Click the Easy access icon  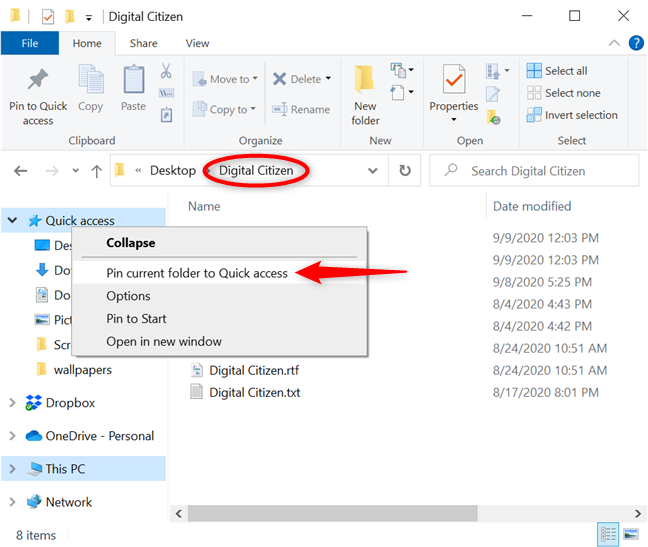tap(398, 92)
